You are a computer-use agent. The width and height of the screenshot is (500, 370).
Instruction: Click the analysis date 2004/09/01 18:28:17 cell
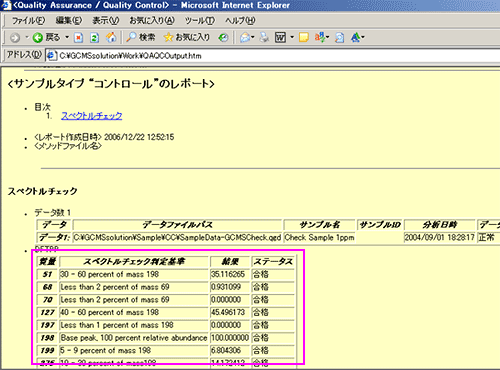(439, 237)
